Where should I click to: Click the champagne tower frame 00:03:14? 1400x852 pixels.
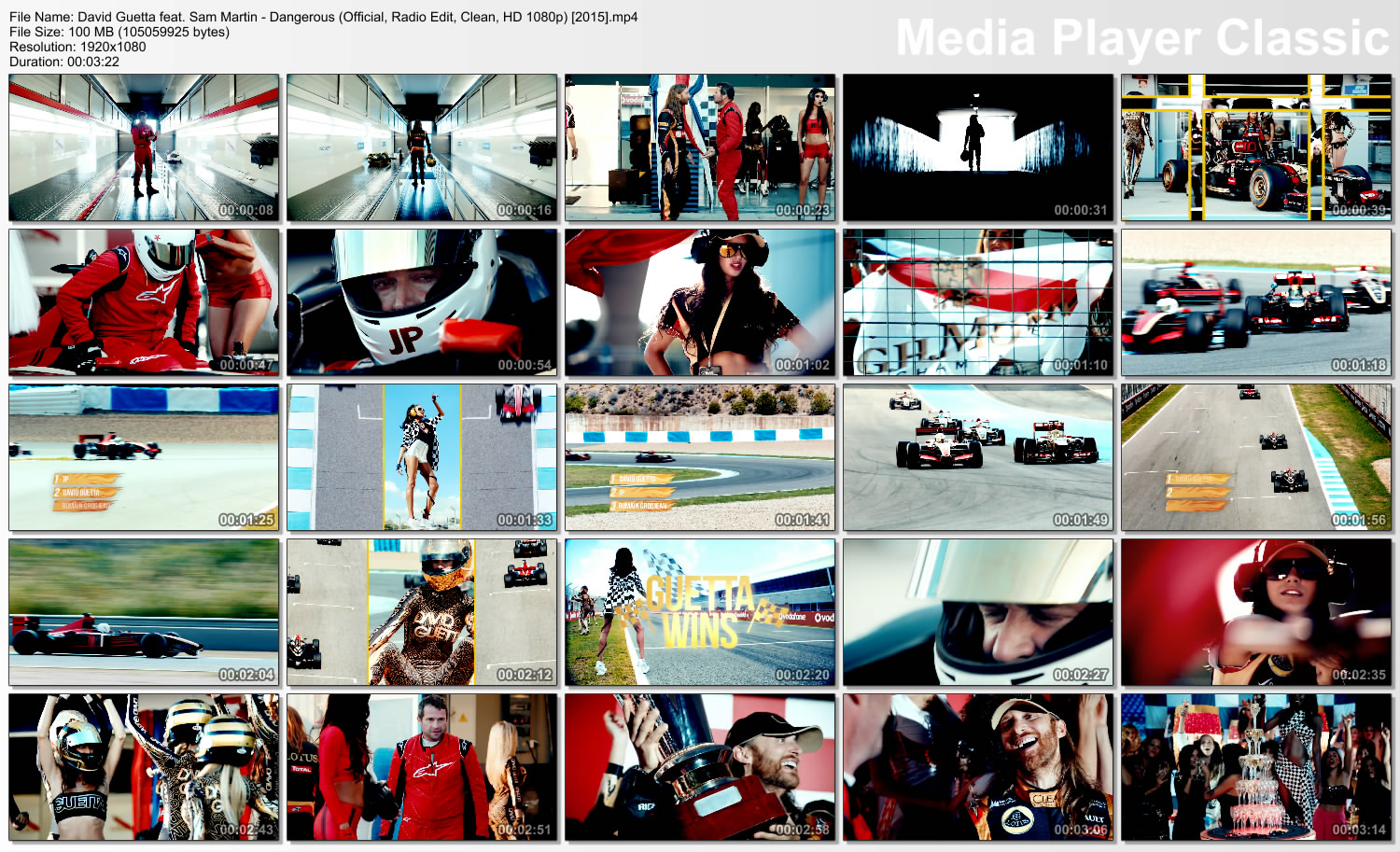click(x=1256, y=767)
